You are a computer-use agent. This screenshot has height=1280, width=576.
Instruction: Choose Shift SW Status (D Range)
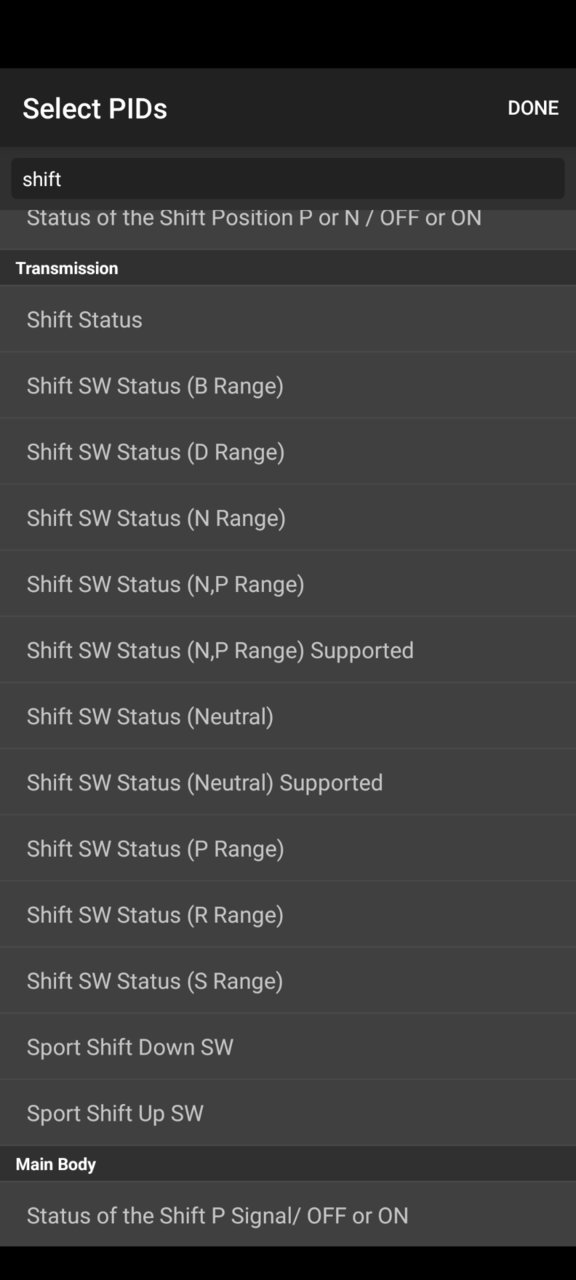pyautogui.click(x=288, y=452)
